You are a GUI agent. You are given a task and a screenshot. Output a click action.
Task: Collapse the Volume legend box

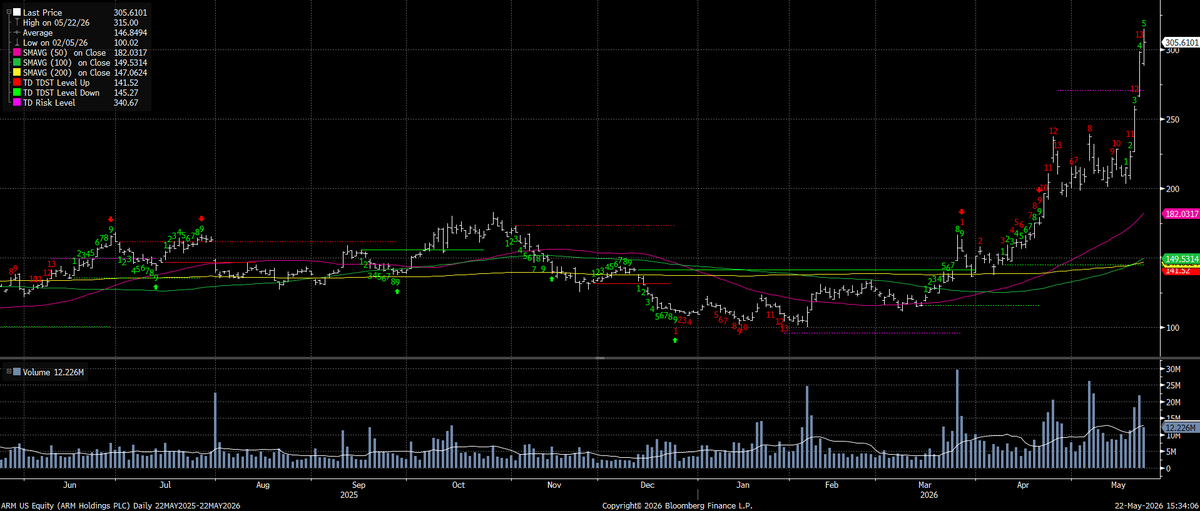pos(9,372)
